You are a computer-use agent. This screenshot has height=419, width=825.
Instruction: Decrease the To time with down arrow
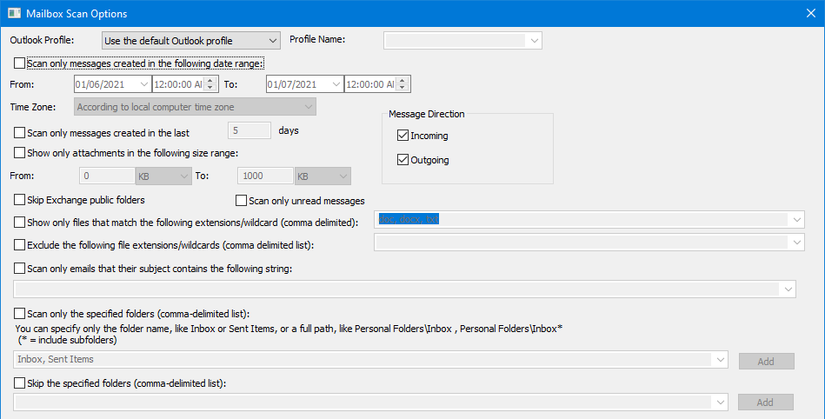click(403, 88)
